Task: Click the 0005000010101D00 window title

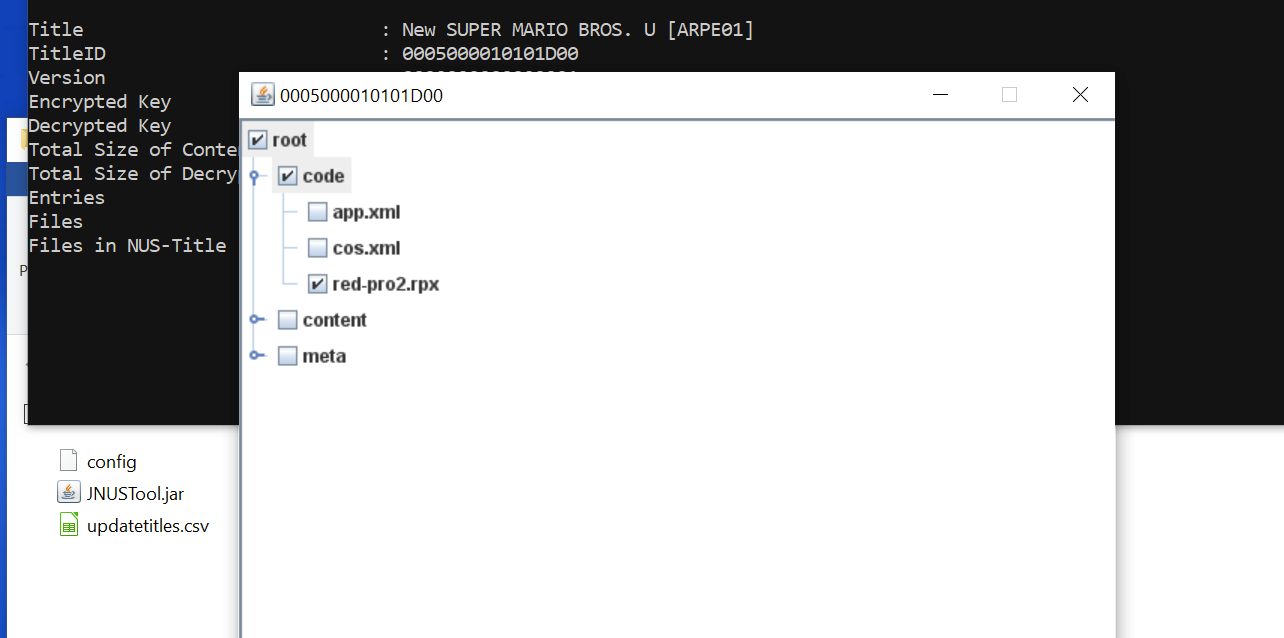Action: (361, 96)
